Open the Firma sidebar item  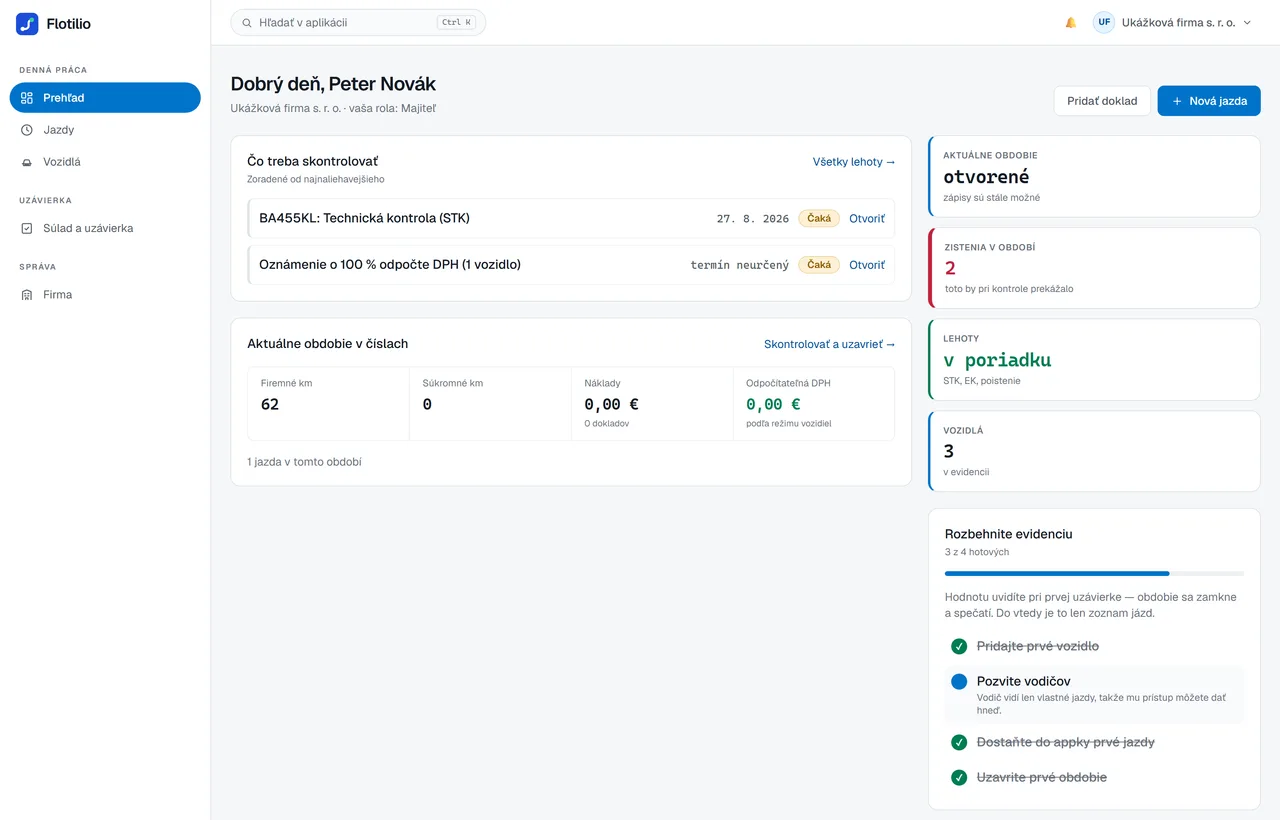coord(105,295)
